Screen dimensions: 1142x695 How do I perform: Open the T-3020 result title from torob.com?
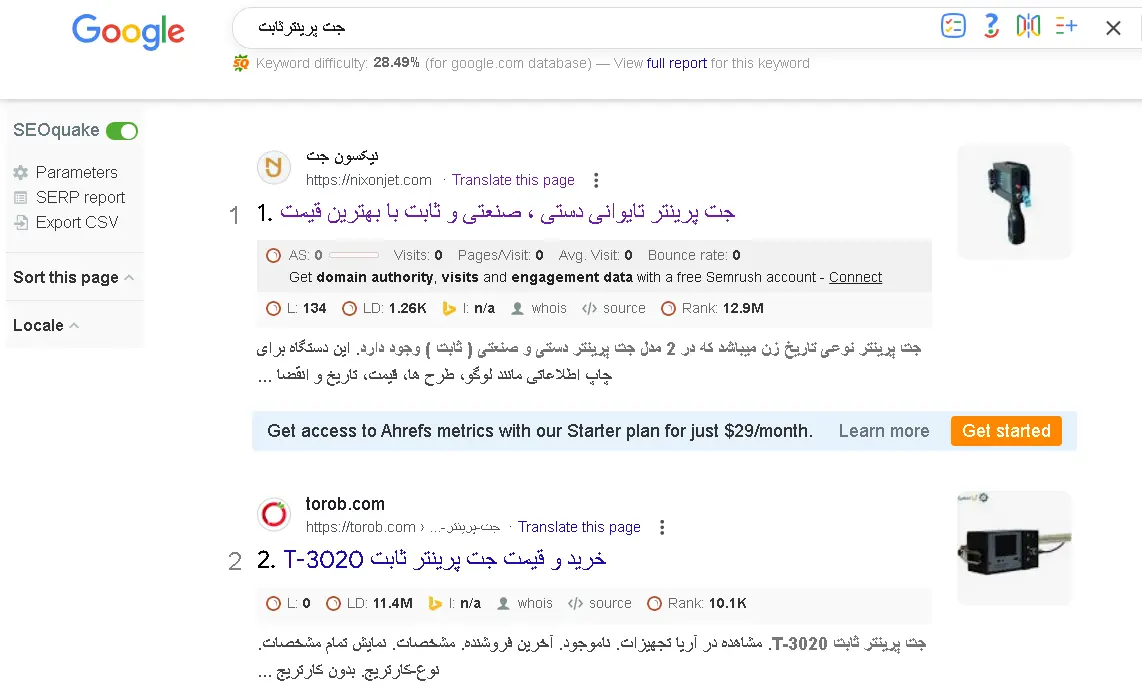pos(444,559)
